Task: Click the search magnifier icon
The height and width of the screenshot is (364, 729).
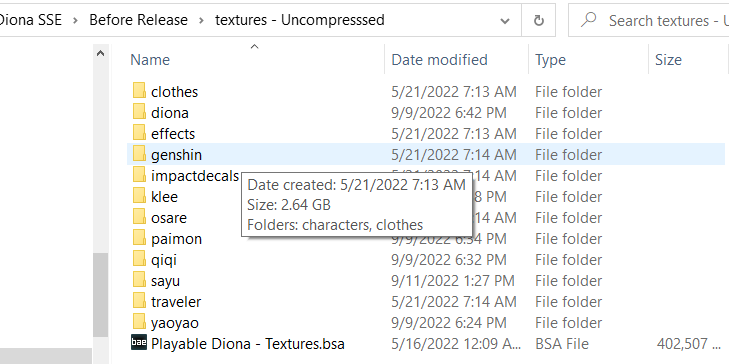Action: pyautogui.click(x=589, y=20)
